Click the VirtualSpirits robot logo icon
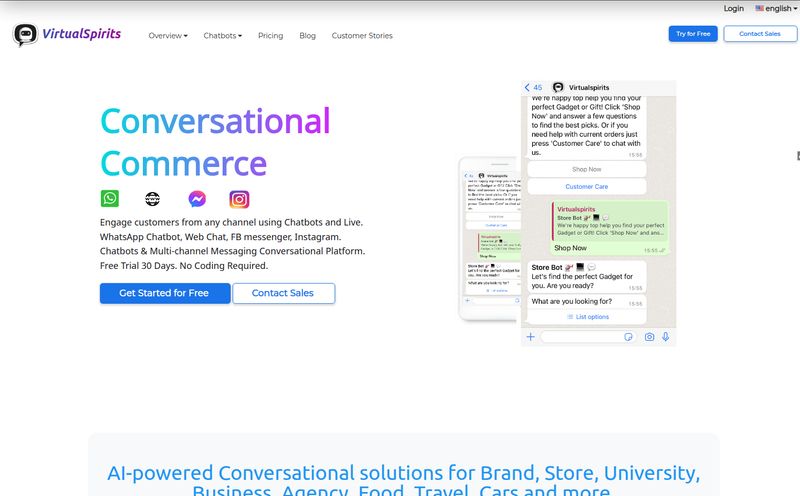 click(25, 35)
